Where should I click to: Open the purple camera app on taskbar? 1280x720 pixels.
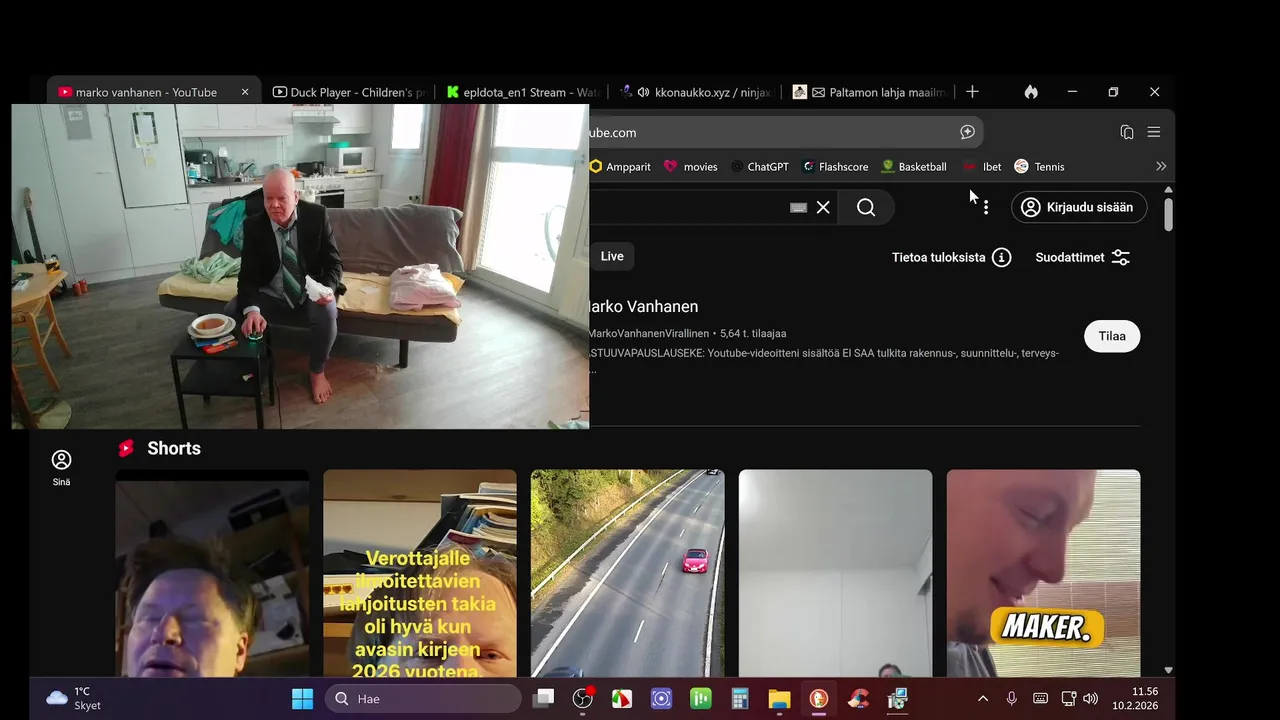(x=661, y=699)
